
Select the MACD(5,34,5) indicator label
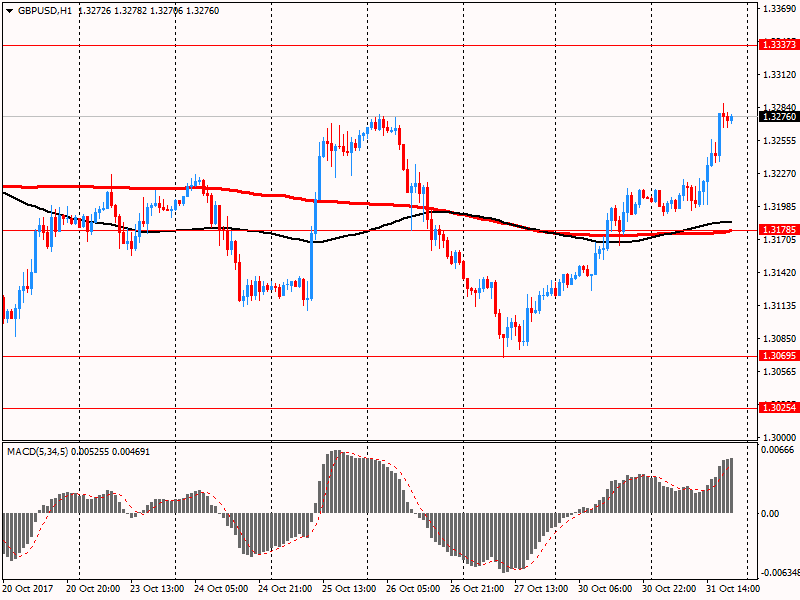(37, 452)
